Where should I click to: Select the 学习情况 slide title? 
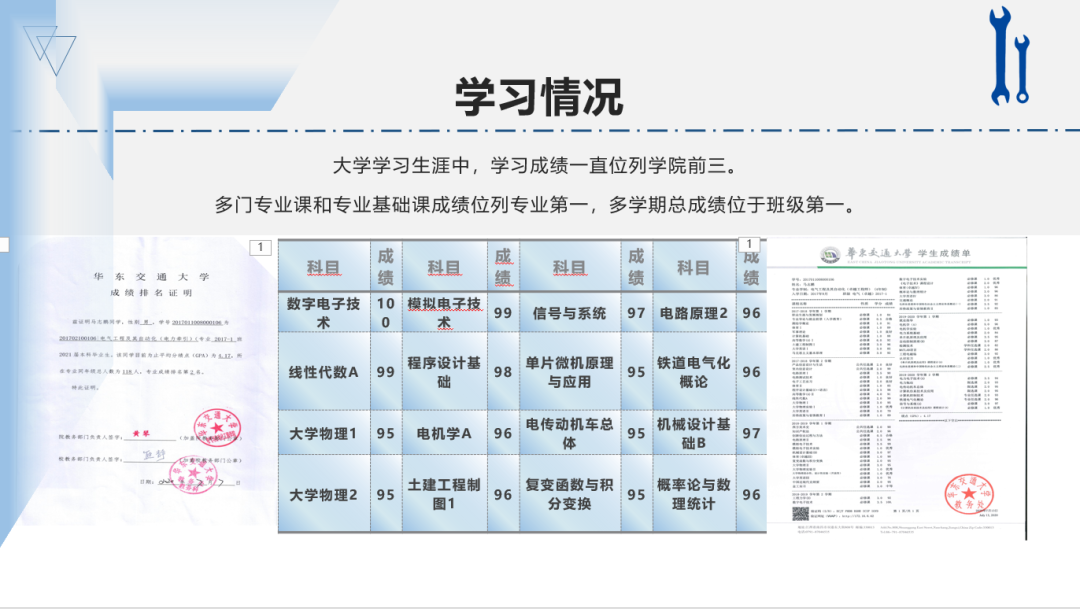pos(539,97)
